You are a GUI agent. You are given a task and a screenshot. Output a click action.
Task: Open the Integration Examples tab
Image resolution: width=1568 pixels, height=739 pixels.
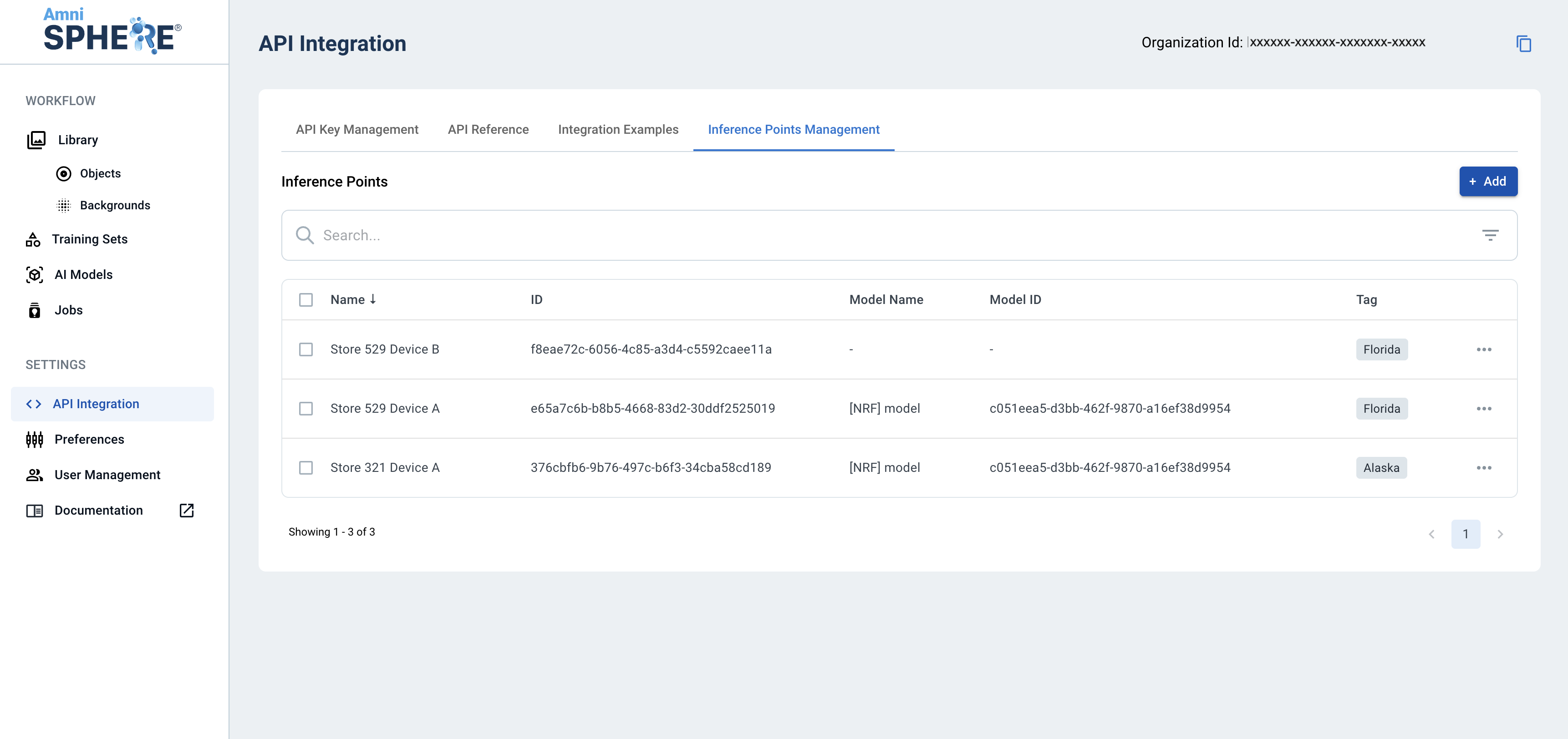coord(618,130)
